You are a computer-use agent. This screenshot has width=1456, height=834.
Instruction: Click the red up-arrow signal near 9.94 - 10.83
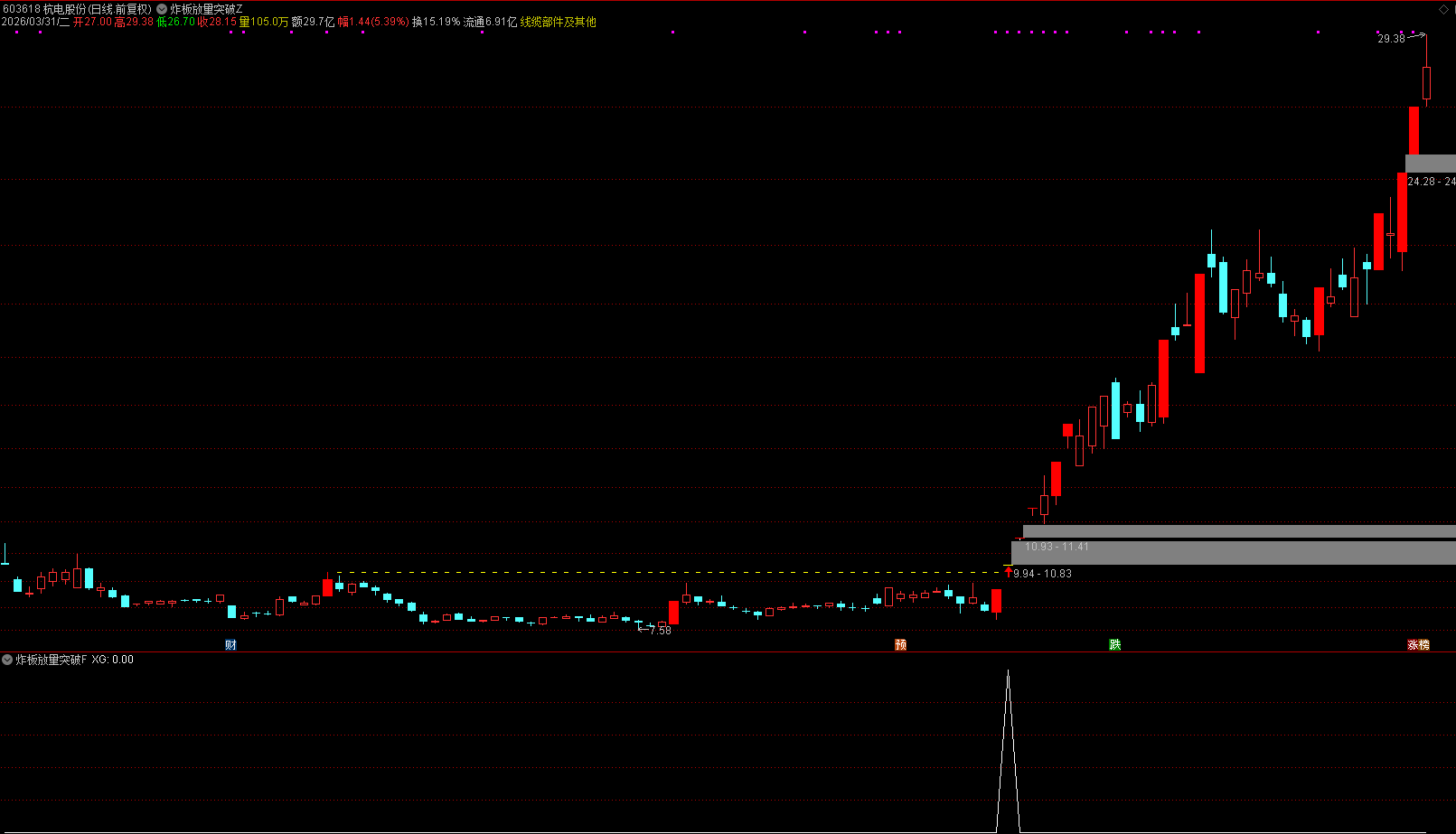[1009, 572]
